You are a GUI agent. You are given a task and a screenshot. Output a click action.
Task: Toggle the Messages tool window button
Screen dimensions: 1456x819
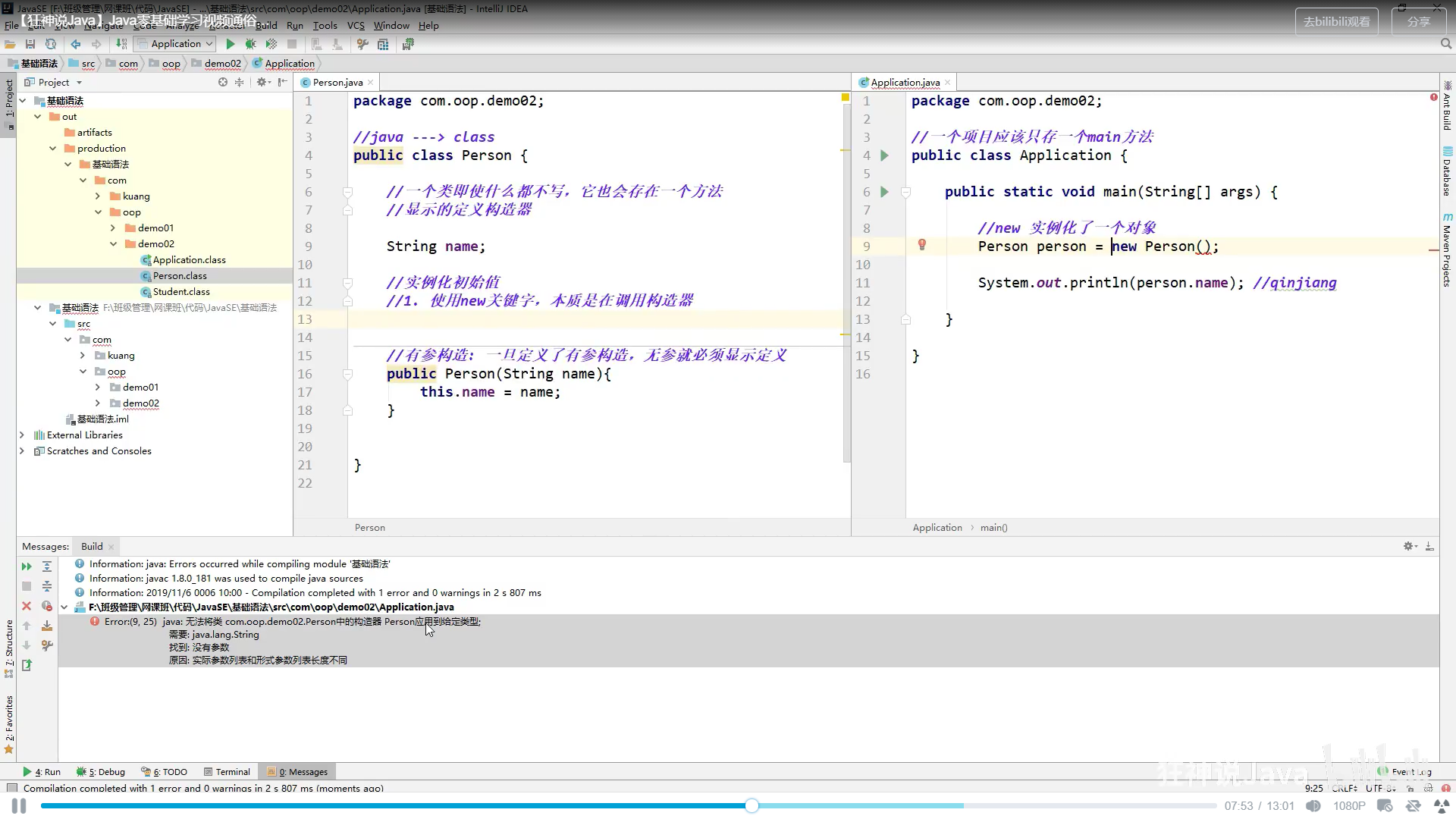click(x=297, y=772)
